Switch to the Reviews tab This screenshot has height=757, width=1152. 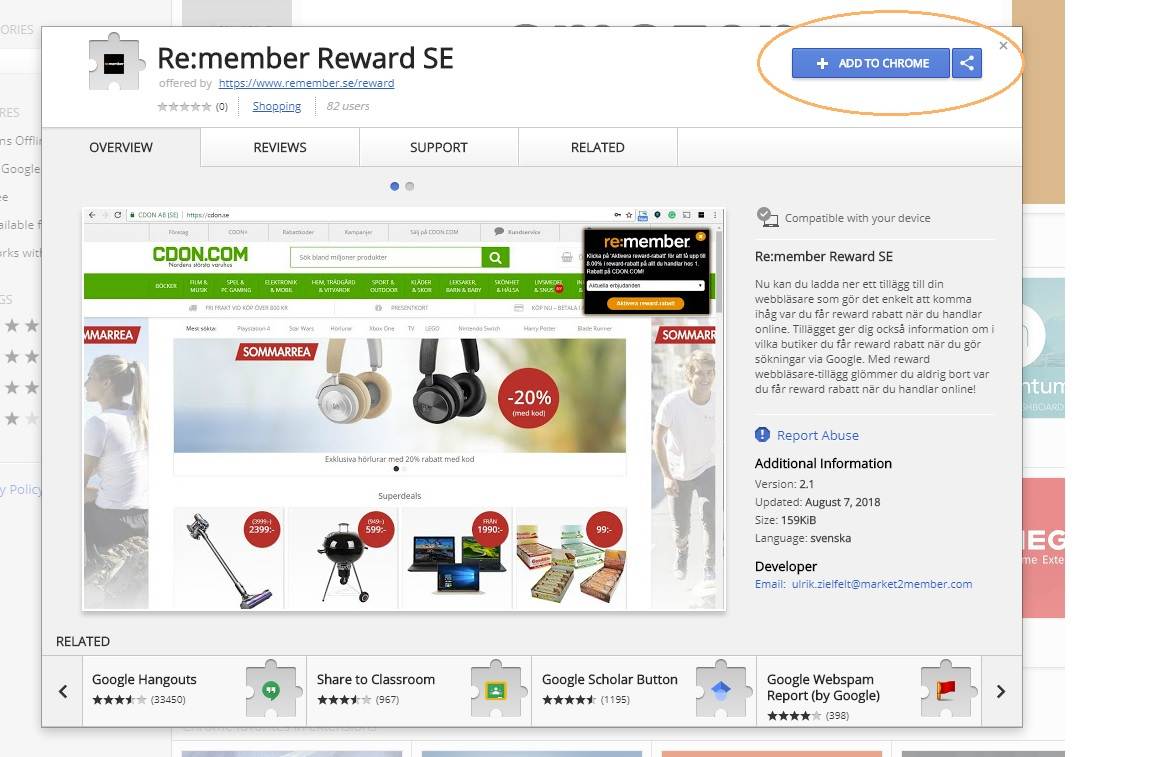click(x=280, y=147)
